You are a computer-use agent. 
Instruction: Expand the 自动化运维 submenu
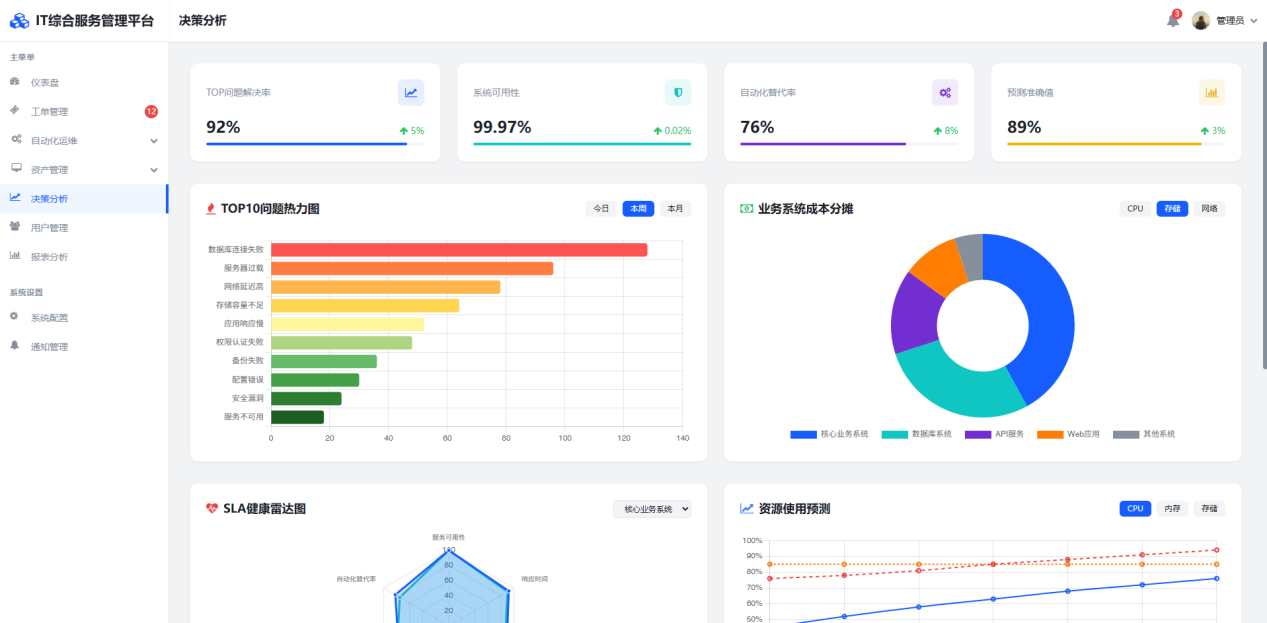pyautogui.click(x=154, y=141)
